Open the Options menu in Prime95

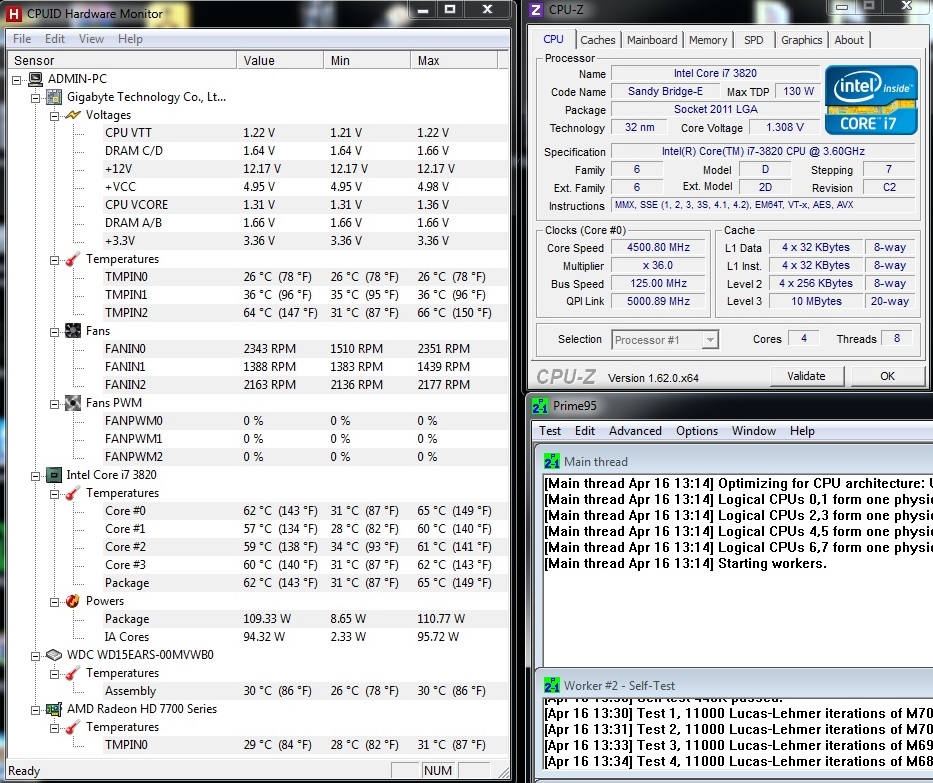tap(697, 431)
